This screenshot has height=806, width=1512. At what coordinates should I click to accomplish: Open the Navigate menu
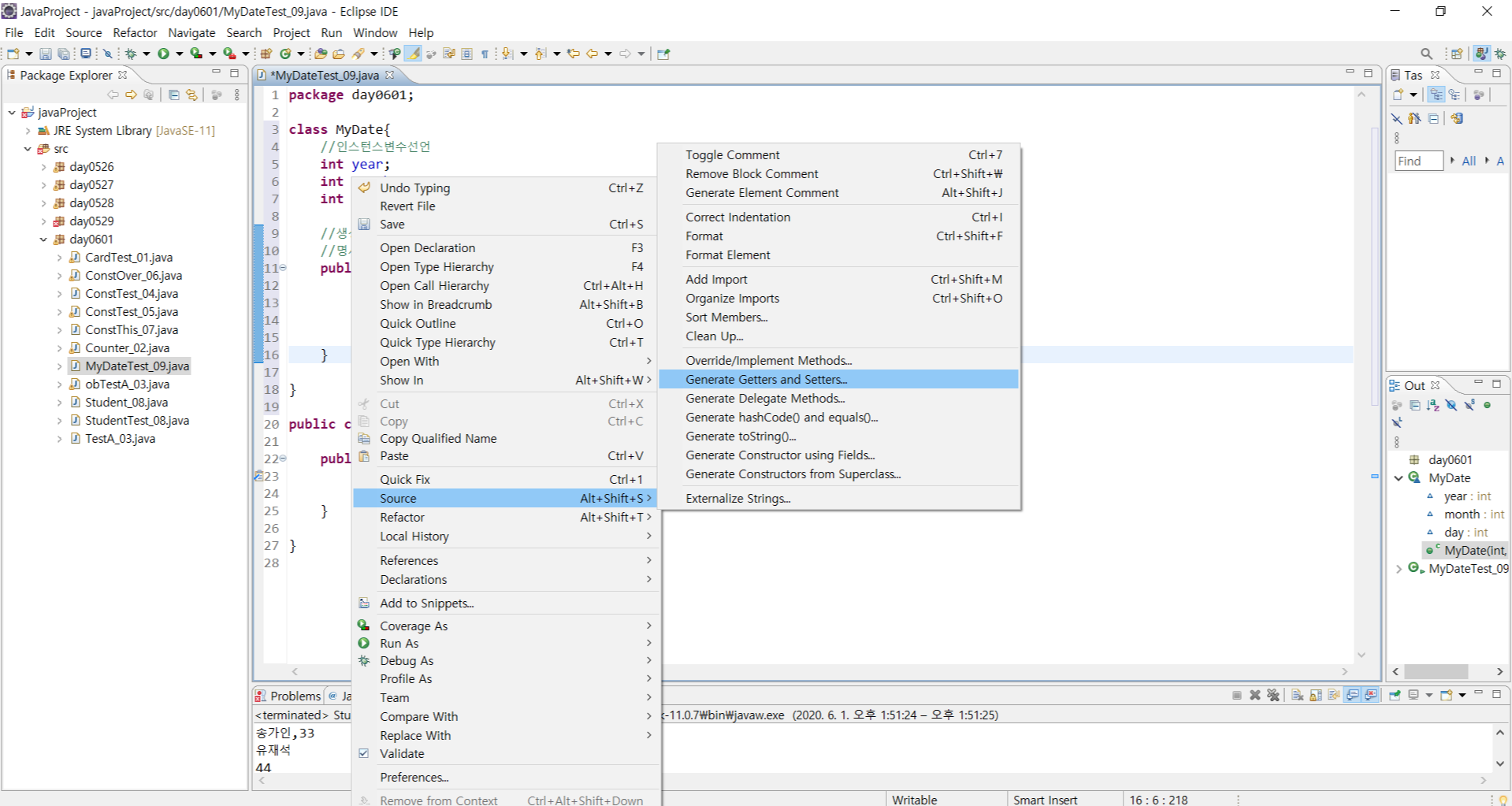191,33
